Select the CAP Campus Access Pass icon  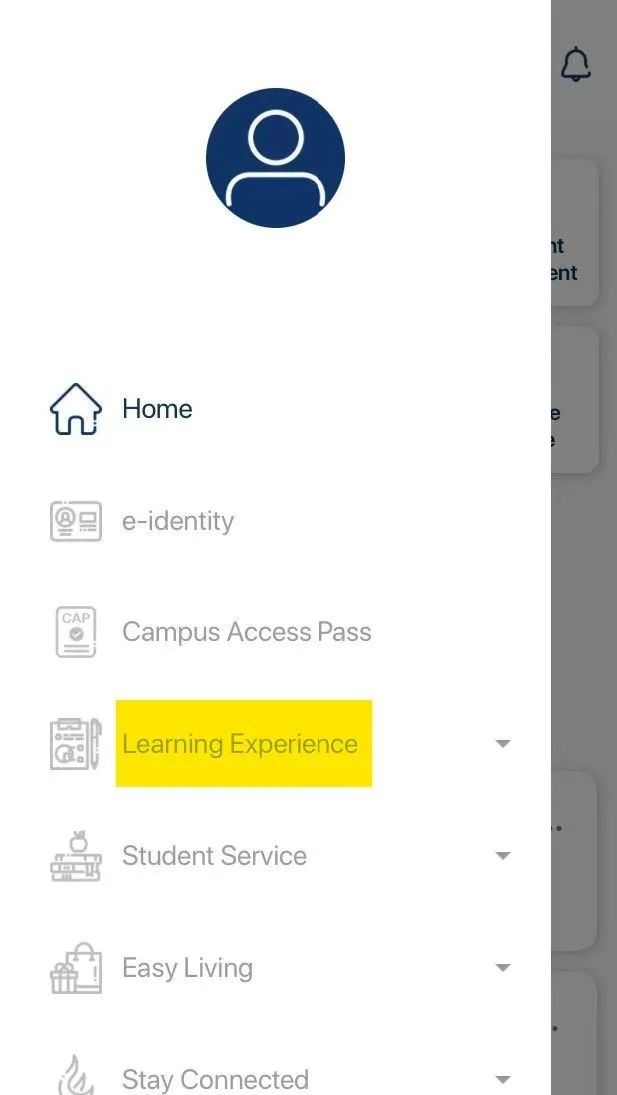[x=75, y=632]
